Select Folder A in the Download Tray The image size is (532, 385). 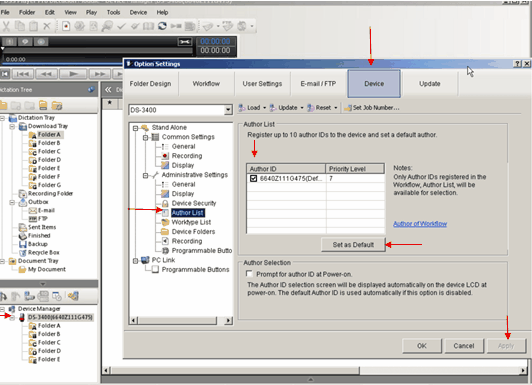49,135
